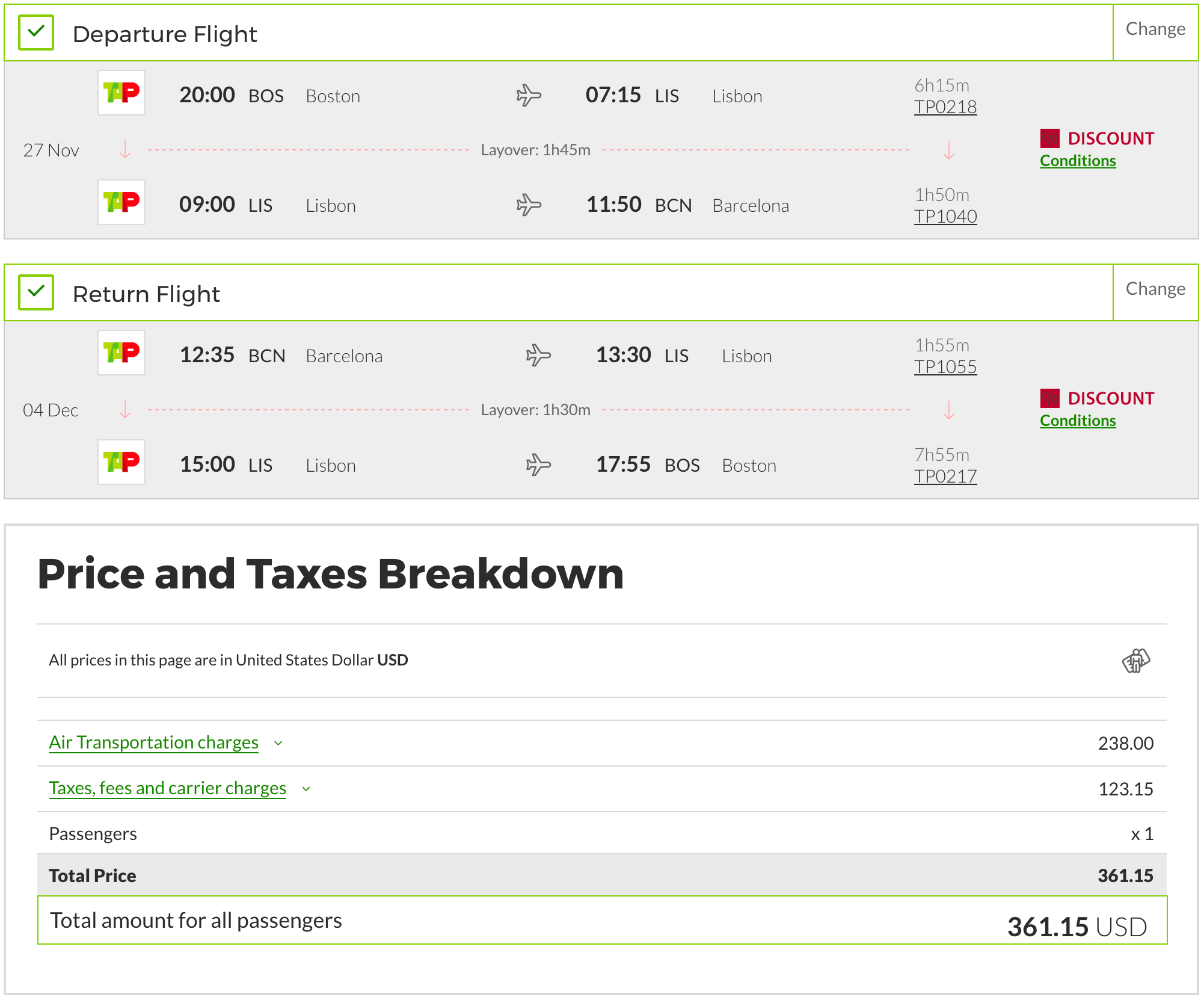Click the airplane icon on the BCN to LIS flight
The image size is (1204, 1000).
point(538,355)
